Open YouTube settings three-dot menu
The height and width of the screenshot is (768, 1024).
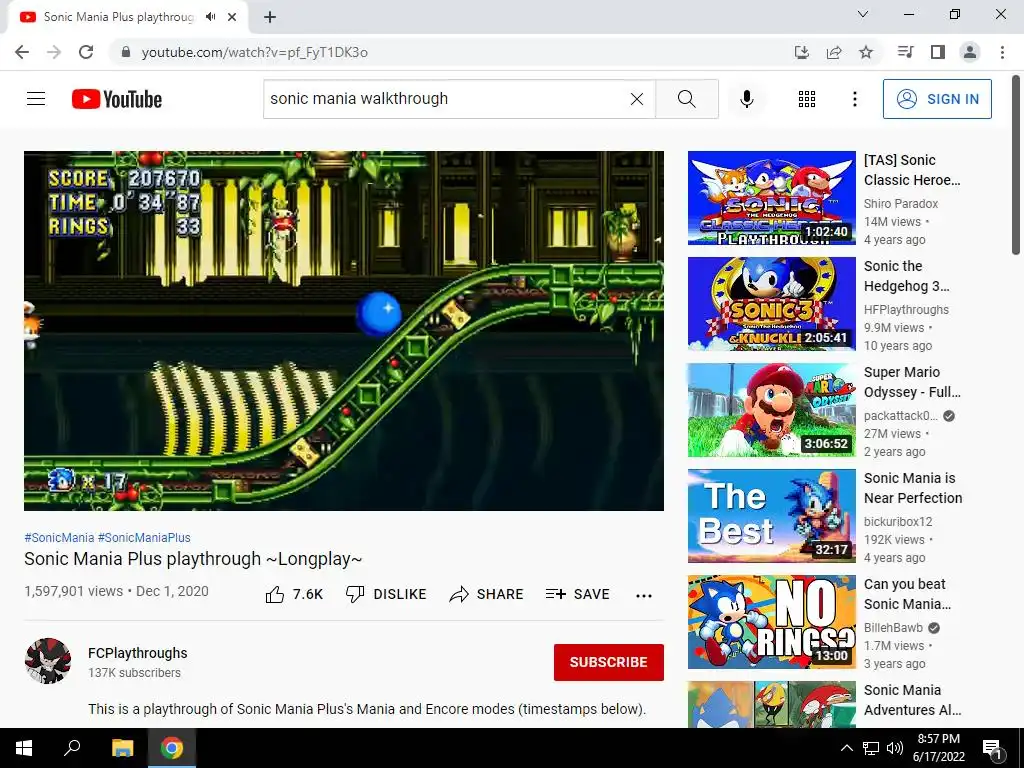coord(854,99)
